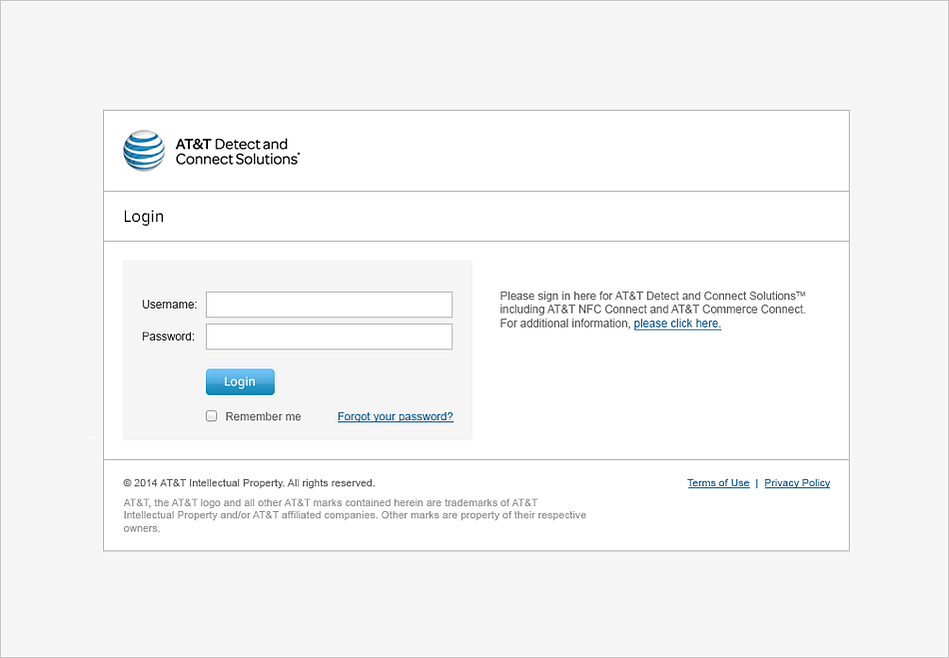This screenshot has height=658, width=949.
Task: Click the AT&T Detect and Connect Solutions title
Action: (237, 151)
